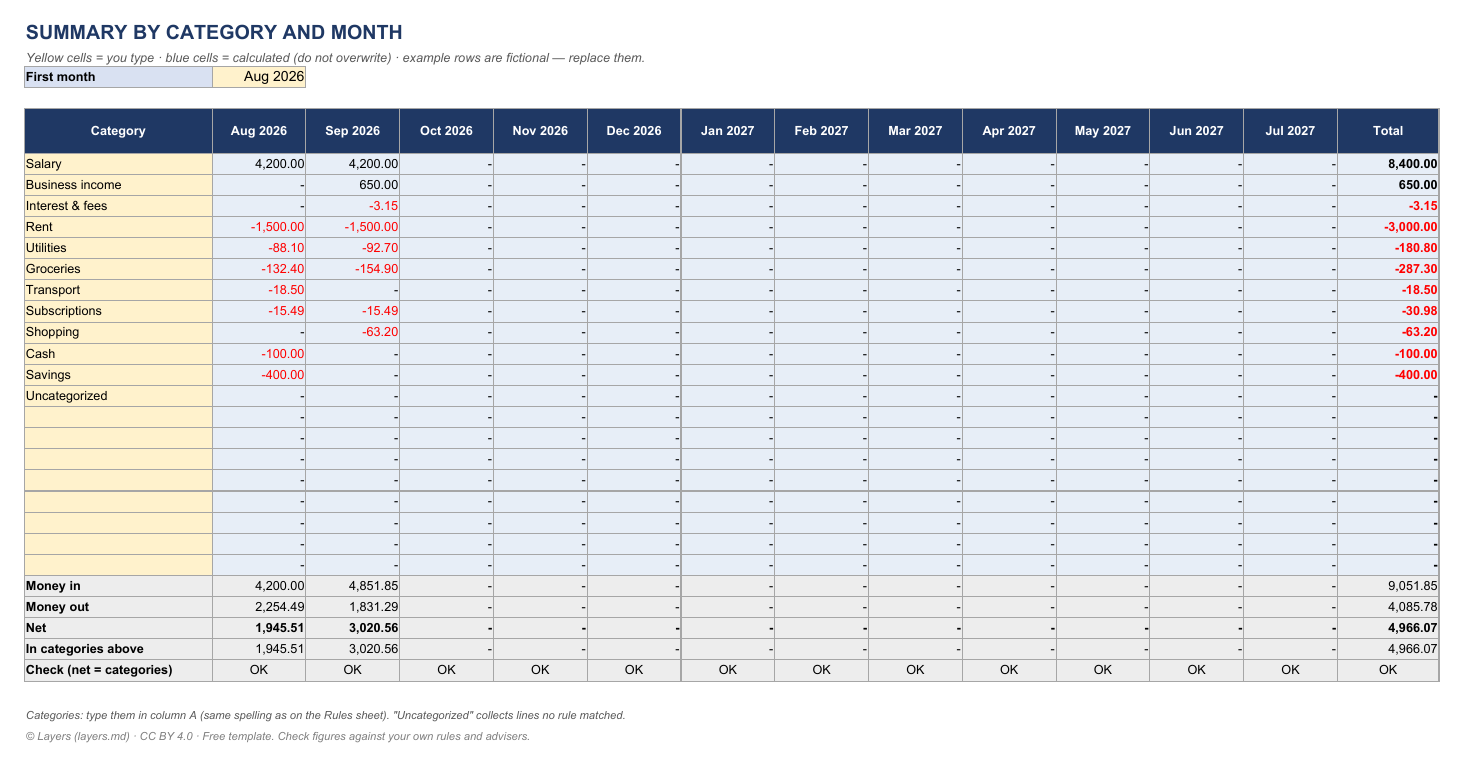Click the First month label cell
Screen dimensions: 1464x767
119,77
